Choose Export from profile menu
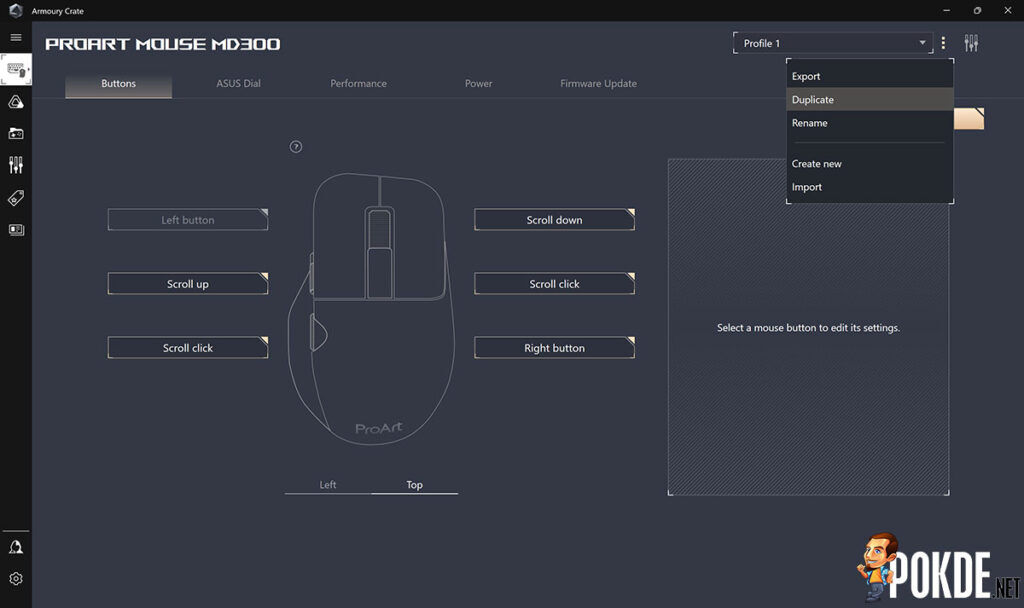Screen dimensions: 1024x608 (870, 76)
